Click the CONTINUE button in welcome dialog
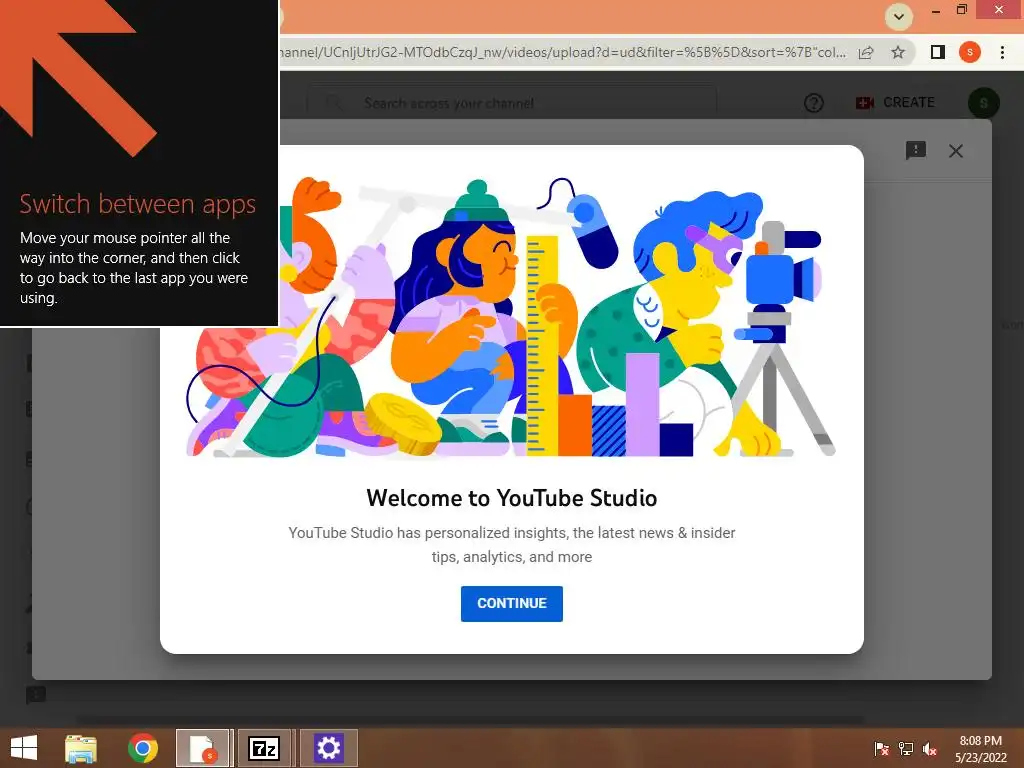 coord(511,603)
